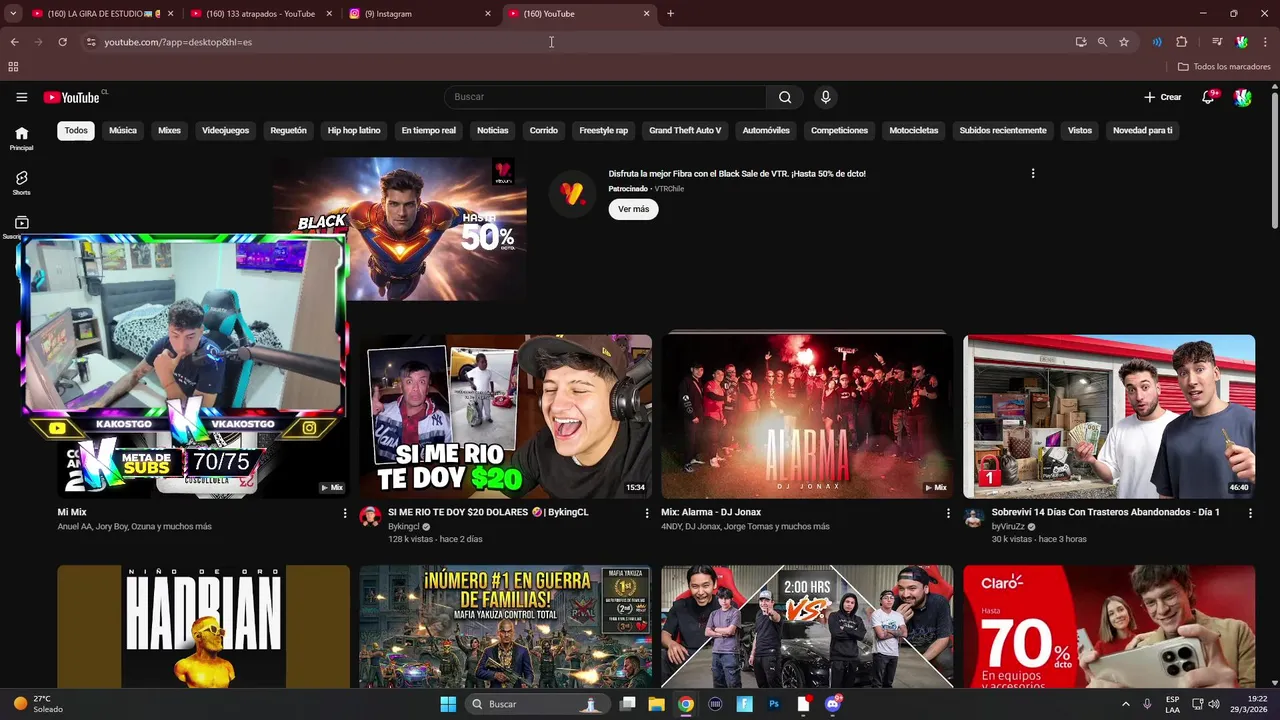The width and height of the screenshot is (1280, 720).
Task: Open Photoshop from the taskbar
Action: (x=774, y=704)
